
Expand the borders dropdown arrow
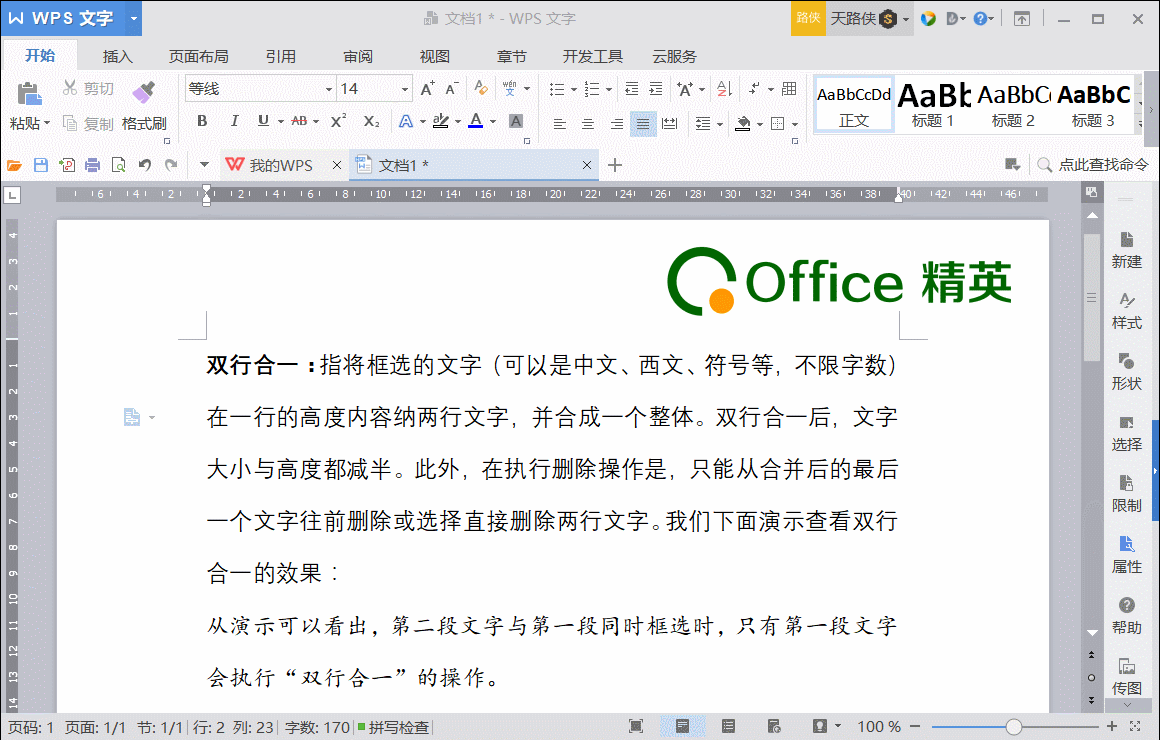pyautogui.click(x=795, y=124)
